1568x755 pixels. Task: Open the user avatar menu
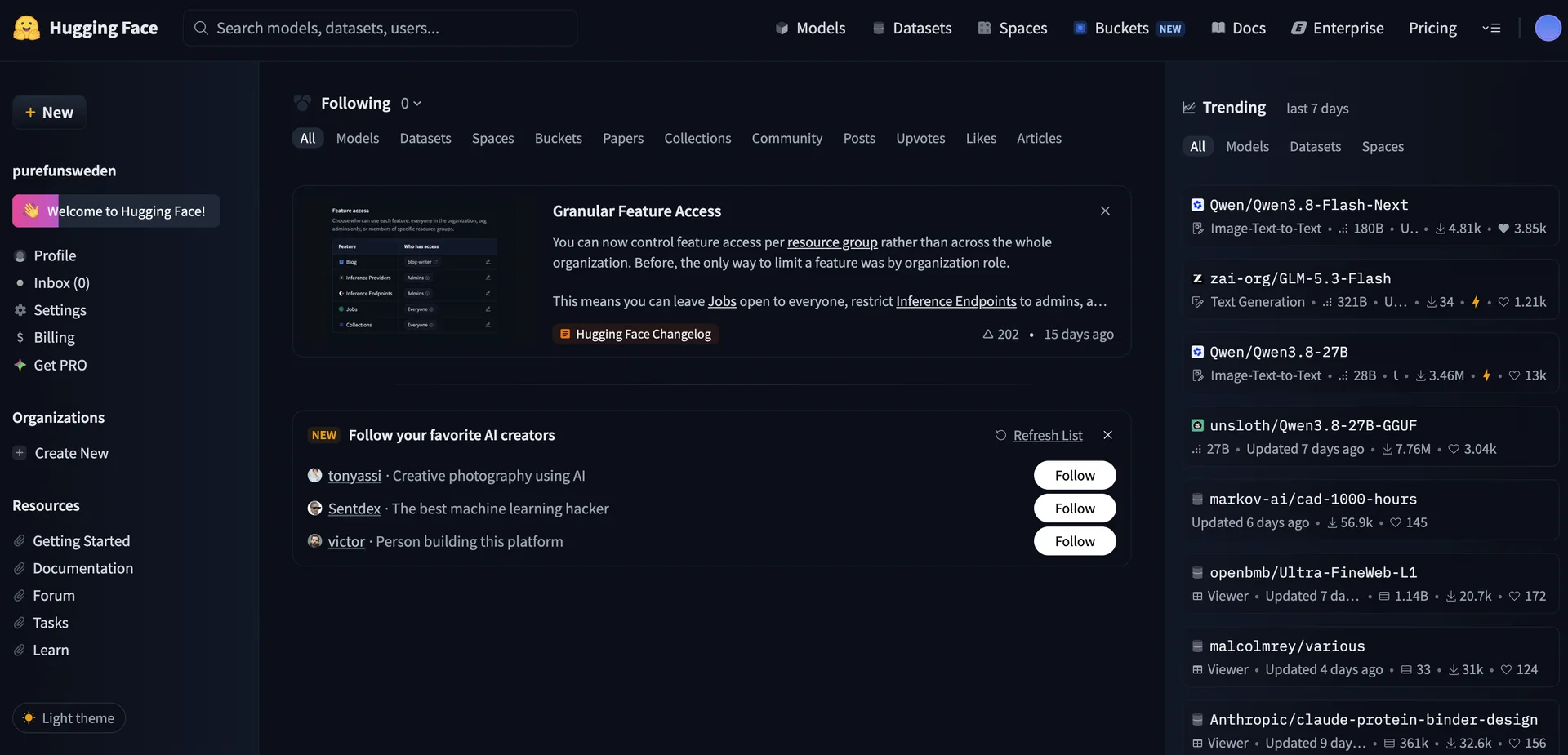click(x=1548, y=28)
